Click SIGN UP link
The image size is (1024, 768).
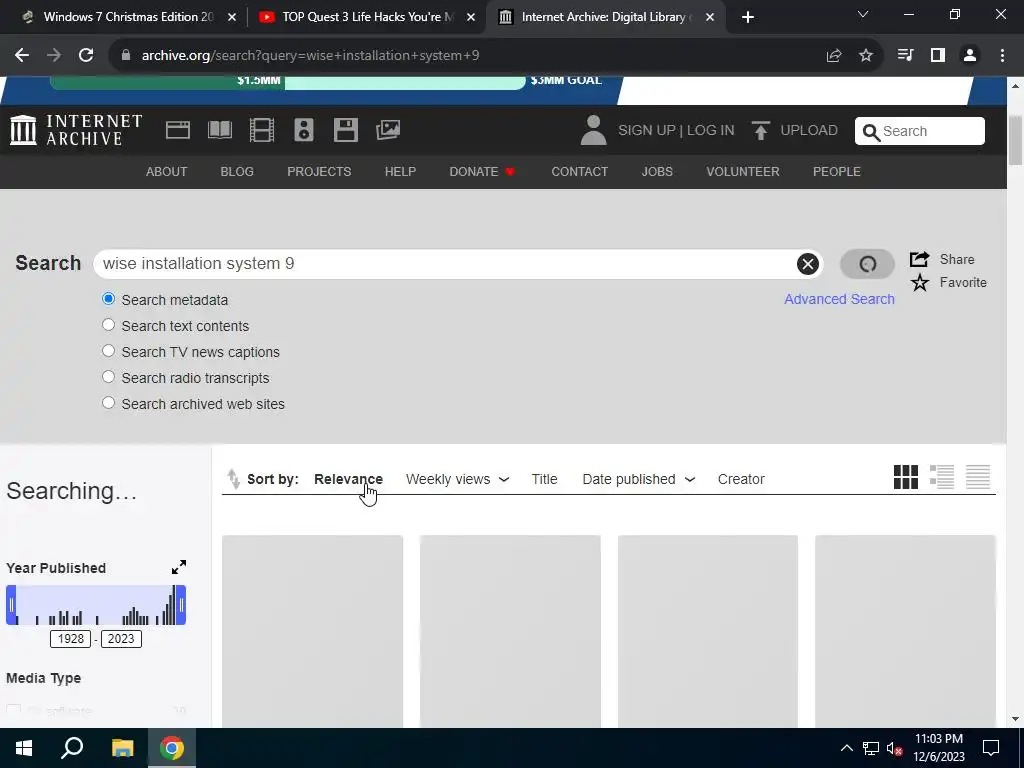[647, 131]
